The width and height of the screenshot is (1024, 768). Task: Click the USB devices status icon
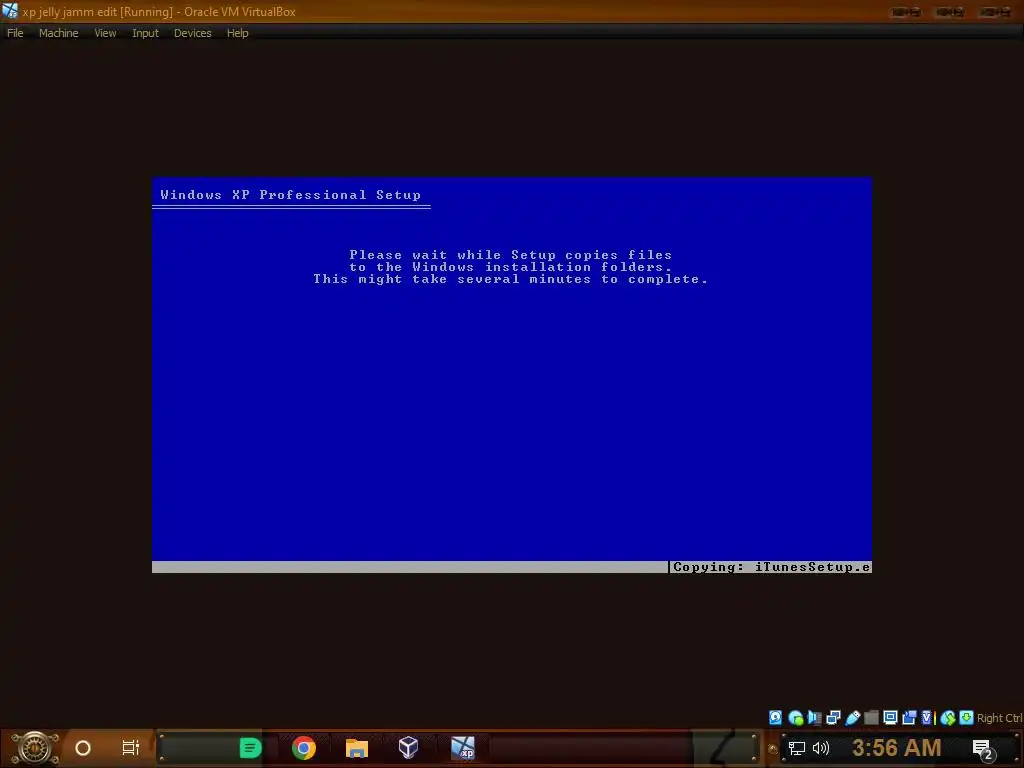click(852, 718)
